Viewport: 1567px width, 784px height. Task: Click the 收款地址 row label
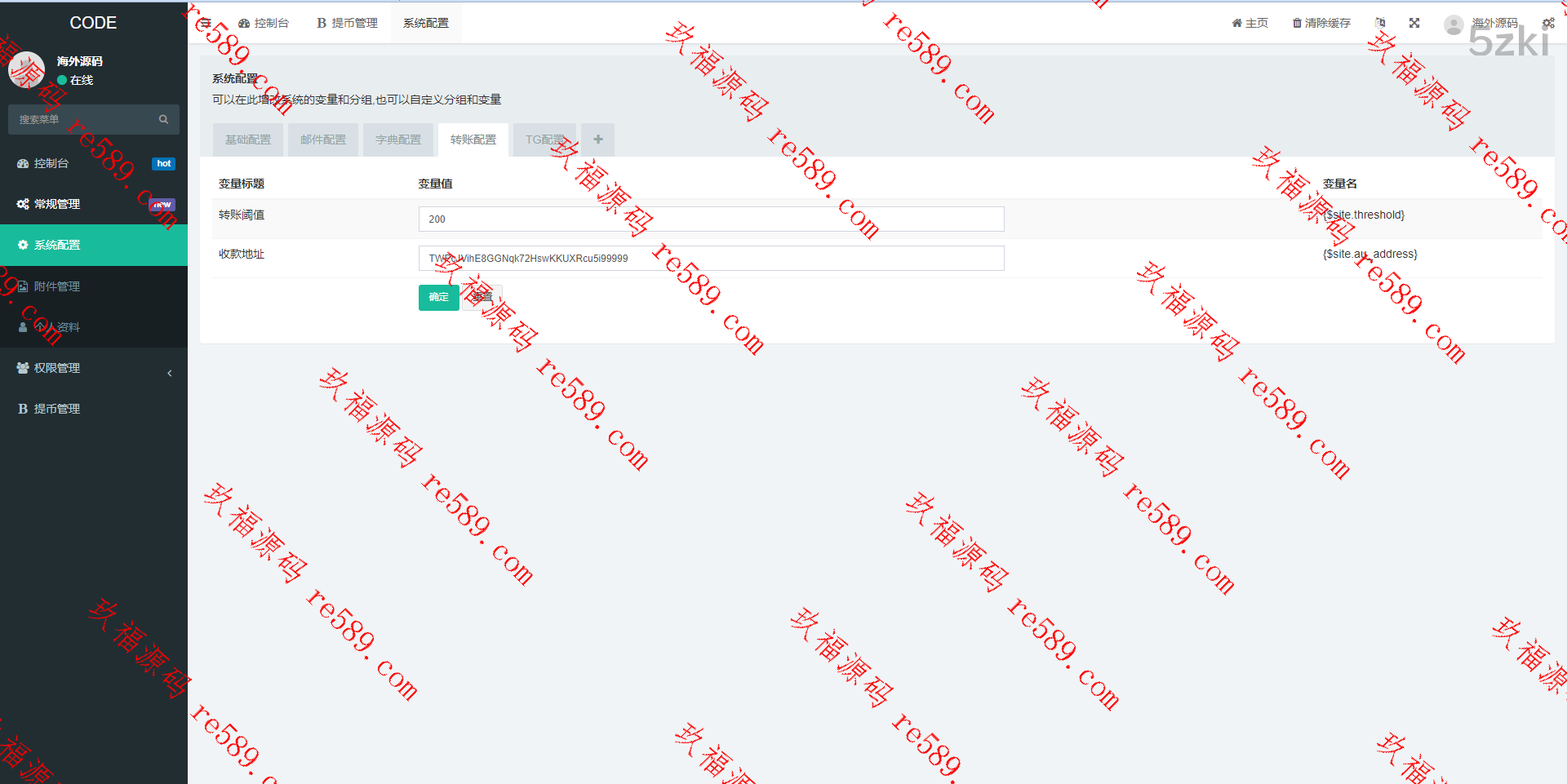(242, 254)
